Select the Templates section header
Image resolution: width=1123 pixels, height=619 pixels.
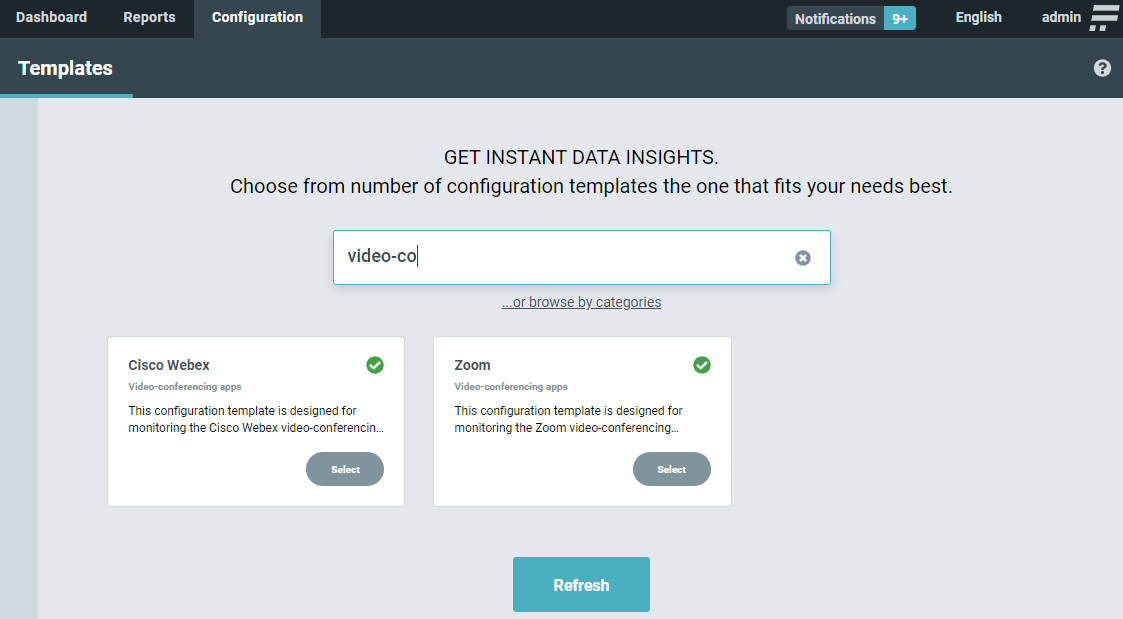pyautogui.click(x=65, y=68)
